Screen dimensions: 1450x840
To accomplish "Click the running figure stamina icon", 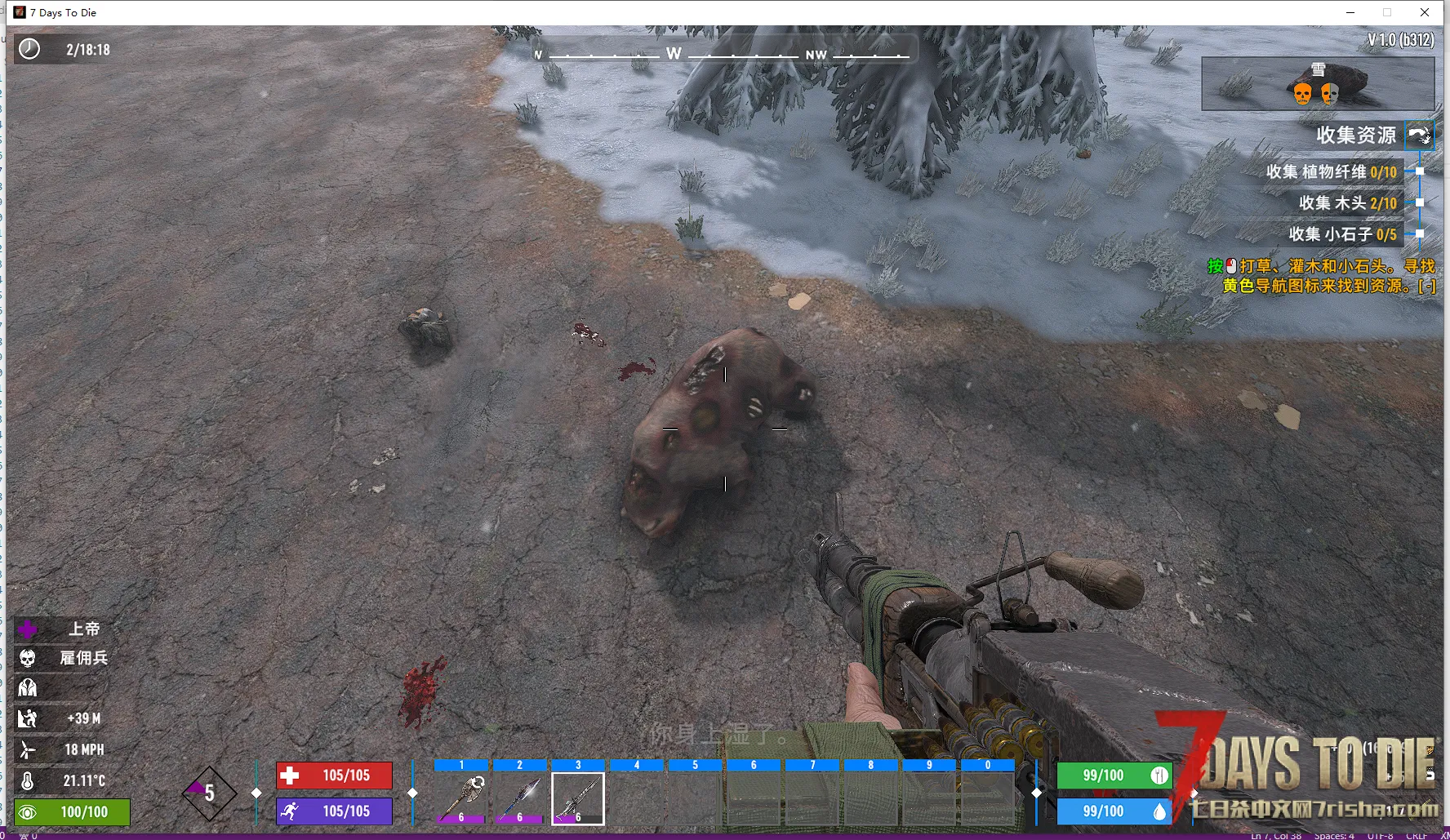I will (290, 811).
